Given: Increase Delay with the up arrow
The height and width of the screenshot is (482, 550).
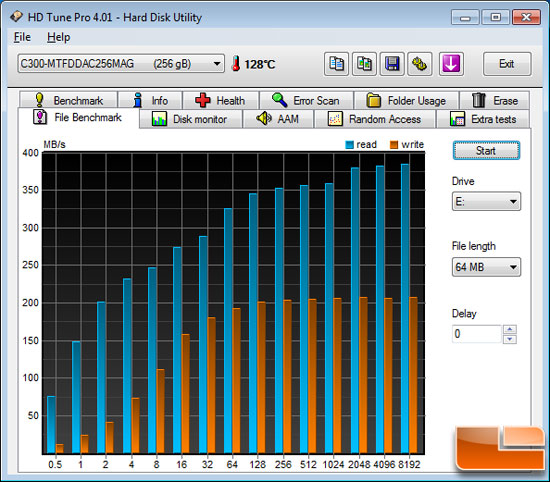Looking at the screenshot, I should (x=510, y=329).
